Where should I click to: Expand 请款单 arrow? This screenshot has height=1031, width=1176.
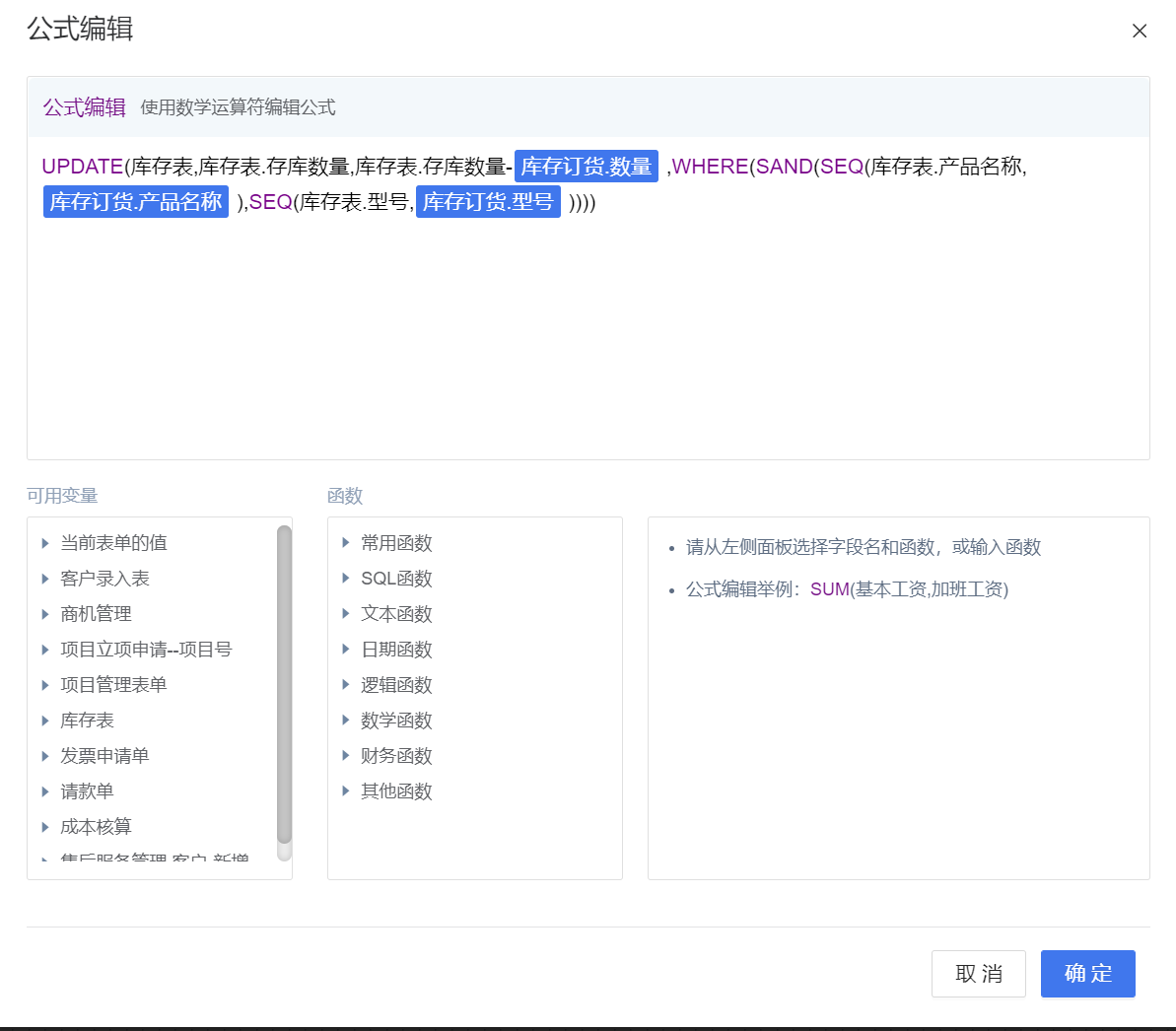click(x=45, y=791)
